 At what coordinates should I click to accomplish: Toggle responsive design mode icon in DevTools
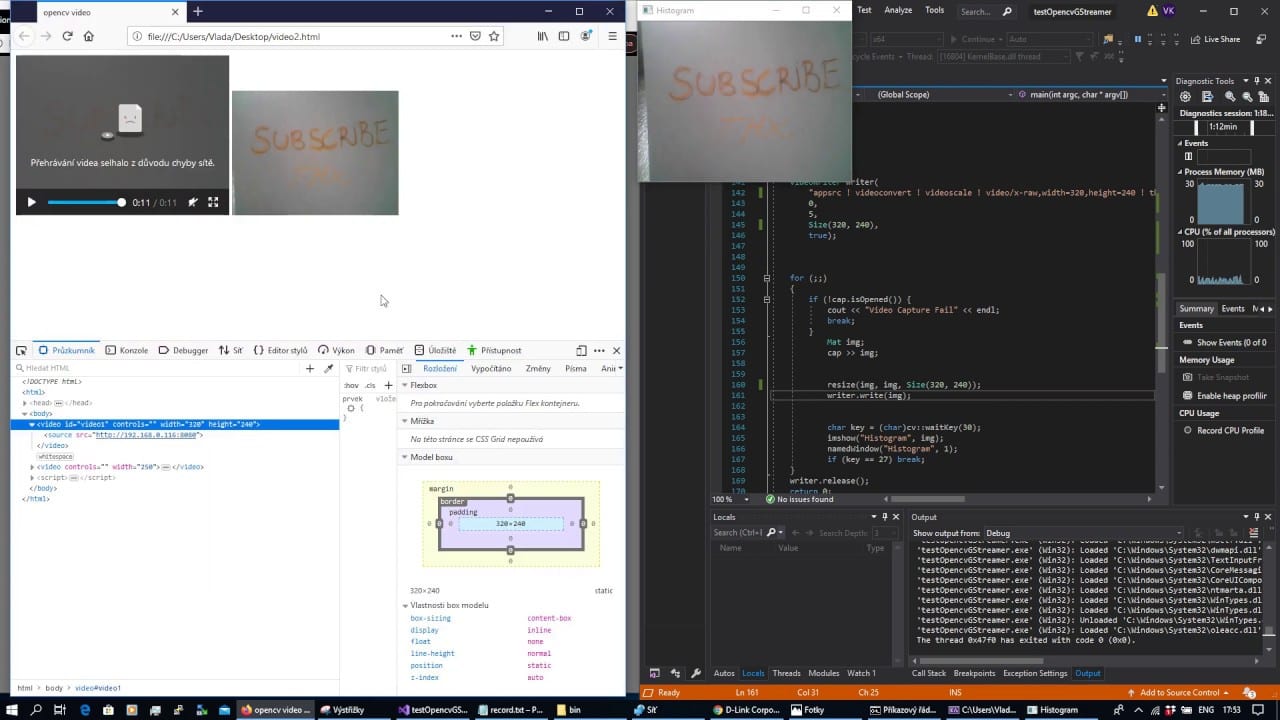coord(581,351)
